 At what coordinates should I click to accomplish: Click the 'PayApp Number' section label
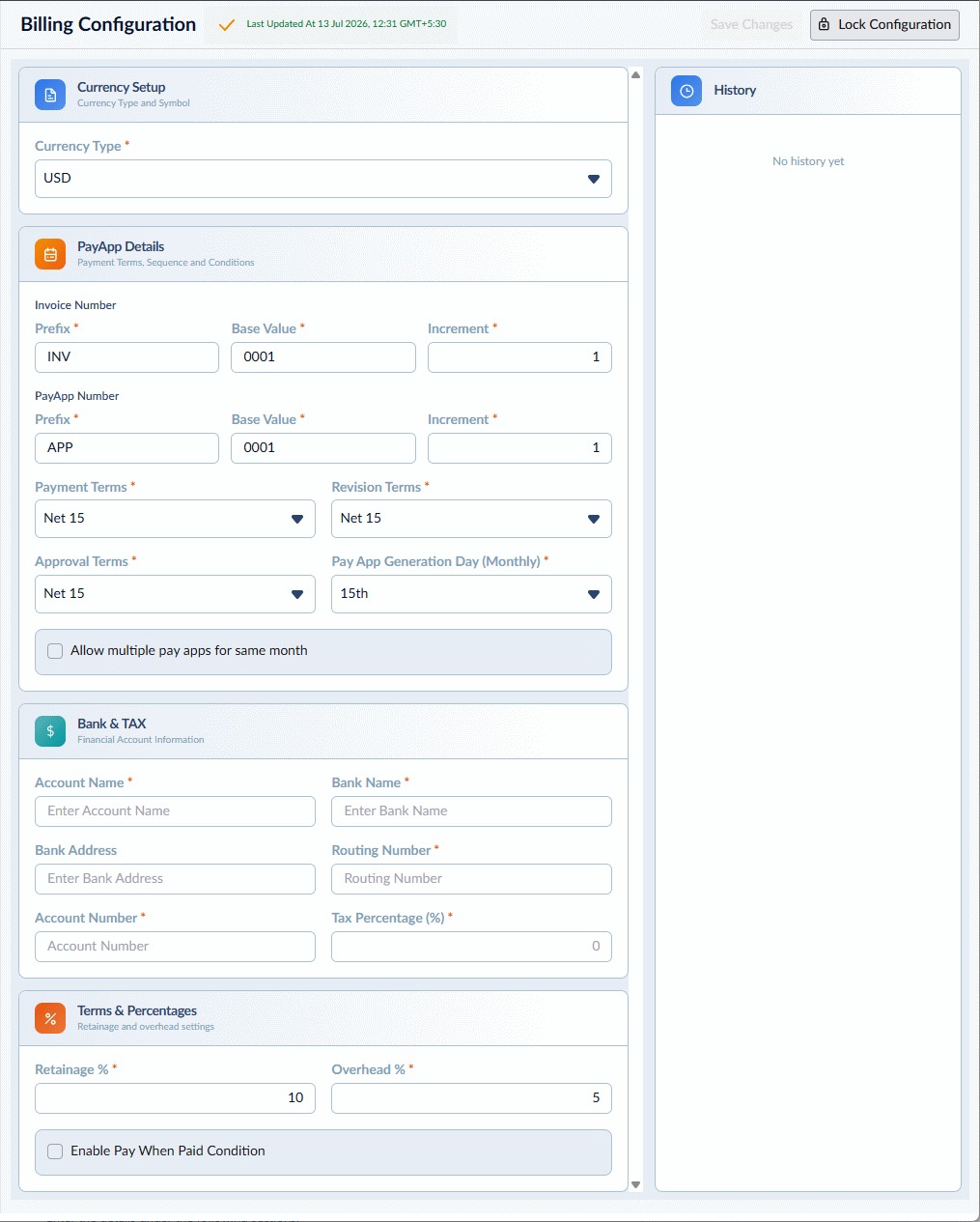pyautogui.click(x=77, y=396)
